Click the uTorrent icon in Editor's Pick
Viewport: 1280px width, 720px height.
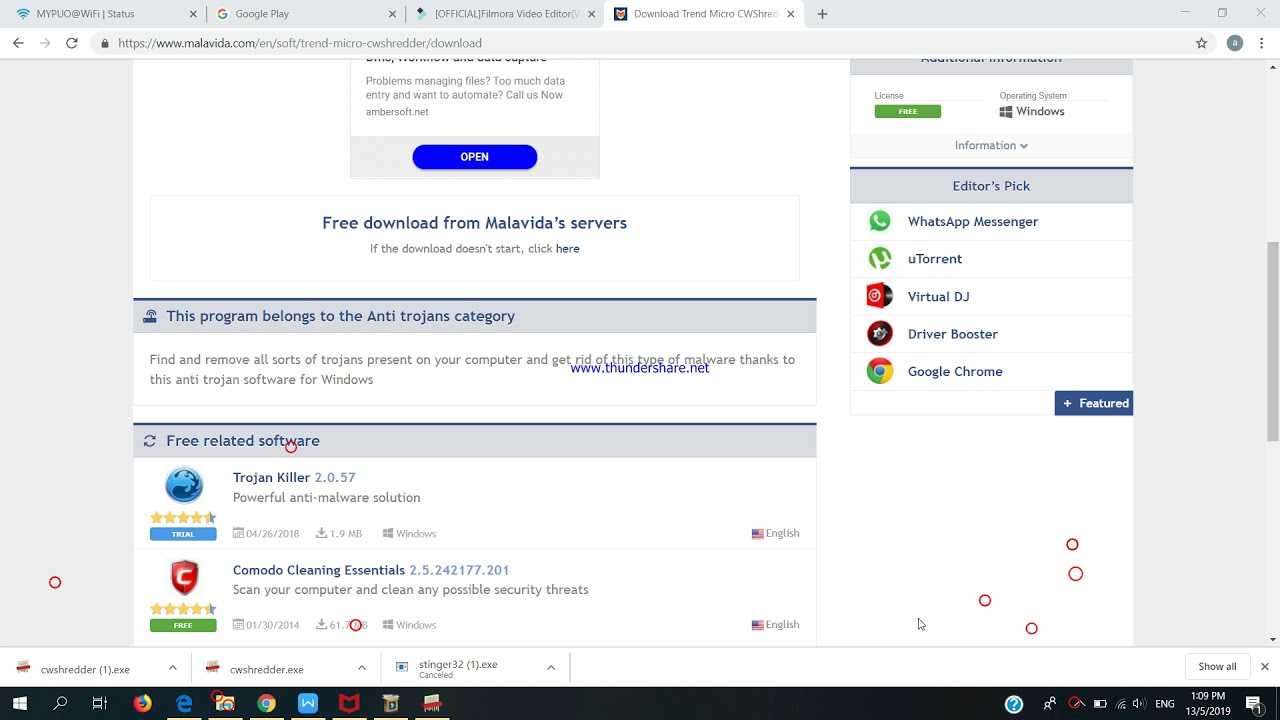point(880,259)
